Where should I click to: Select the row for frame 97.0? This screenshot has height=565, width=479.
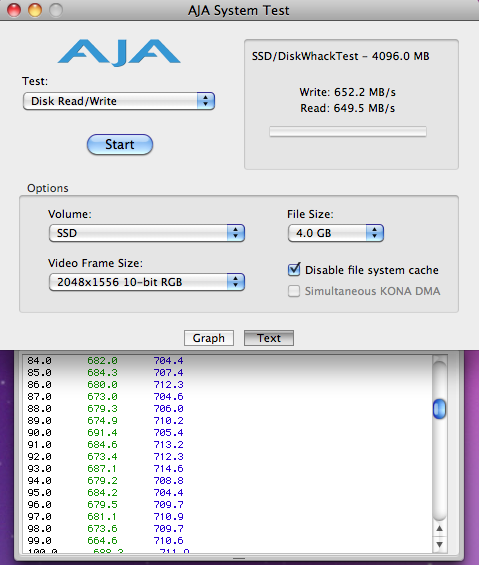(227, 517)
